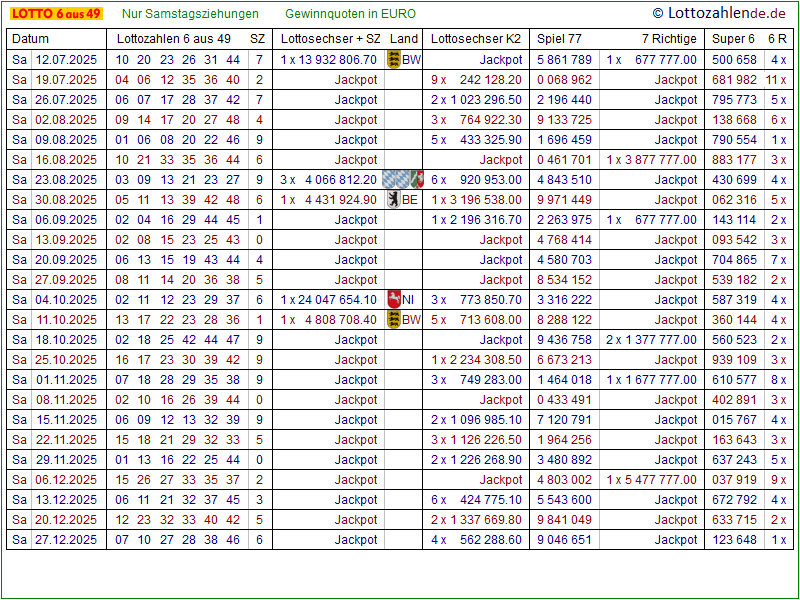Click the LOTTO 6 aus 49 logo badge

click(x=56, y=14)
